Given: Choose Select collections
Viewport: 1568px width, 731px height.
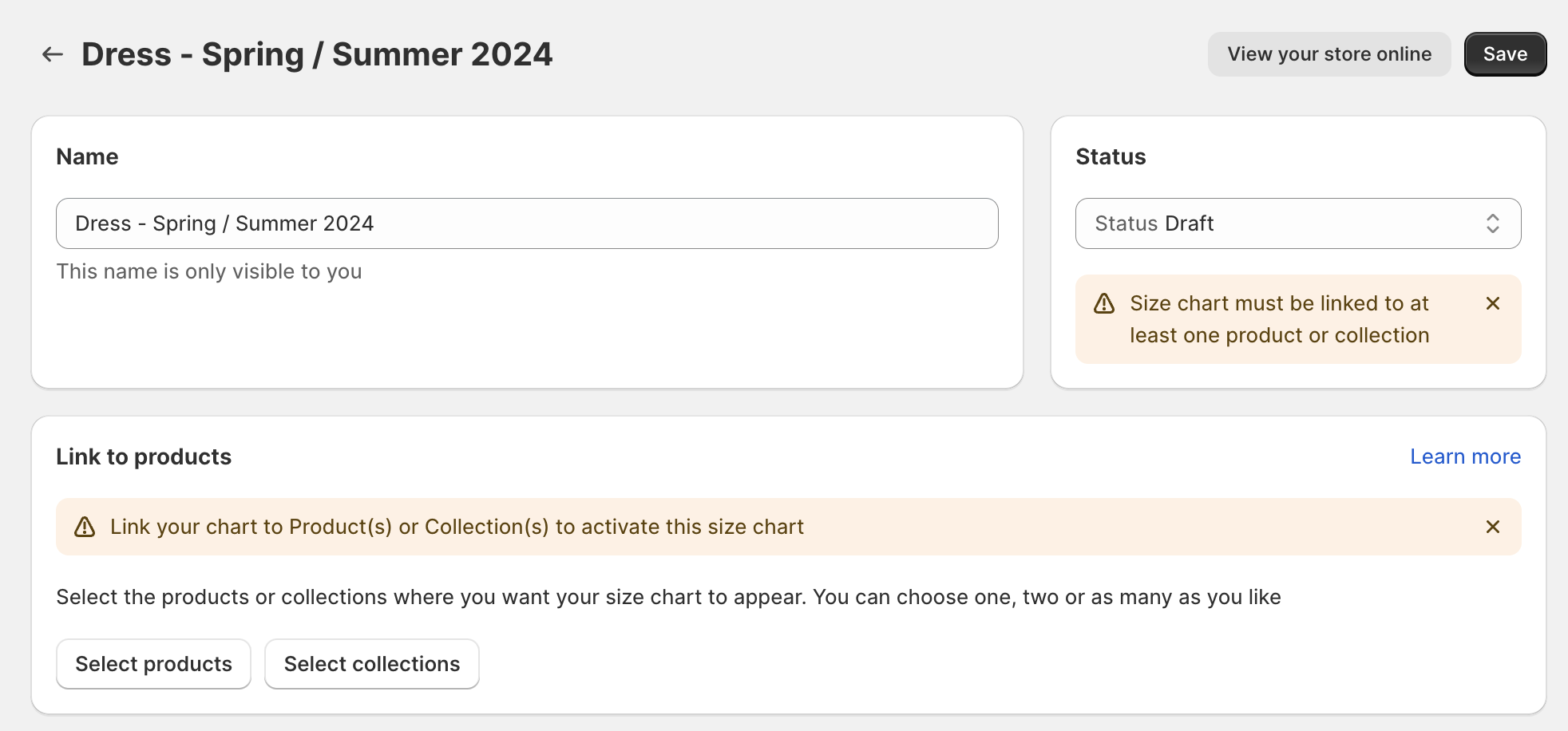Looking at the screenshot, I should pyautogui.click(x=372, y=664).
